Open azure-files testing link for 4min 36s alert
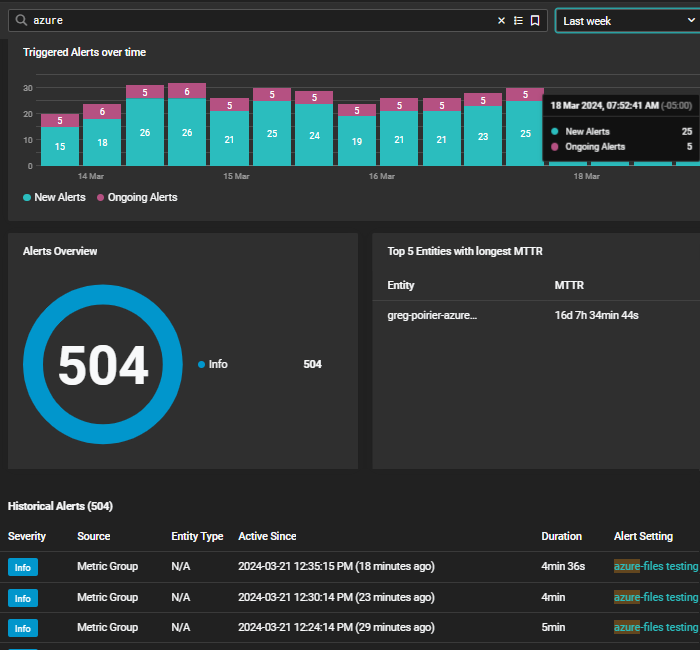700x650 pixels. tap(656, 566)
